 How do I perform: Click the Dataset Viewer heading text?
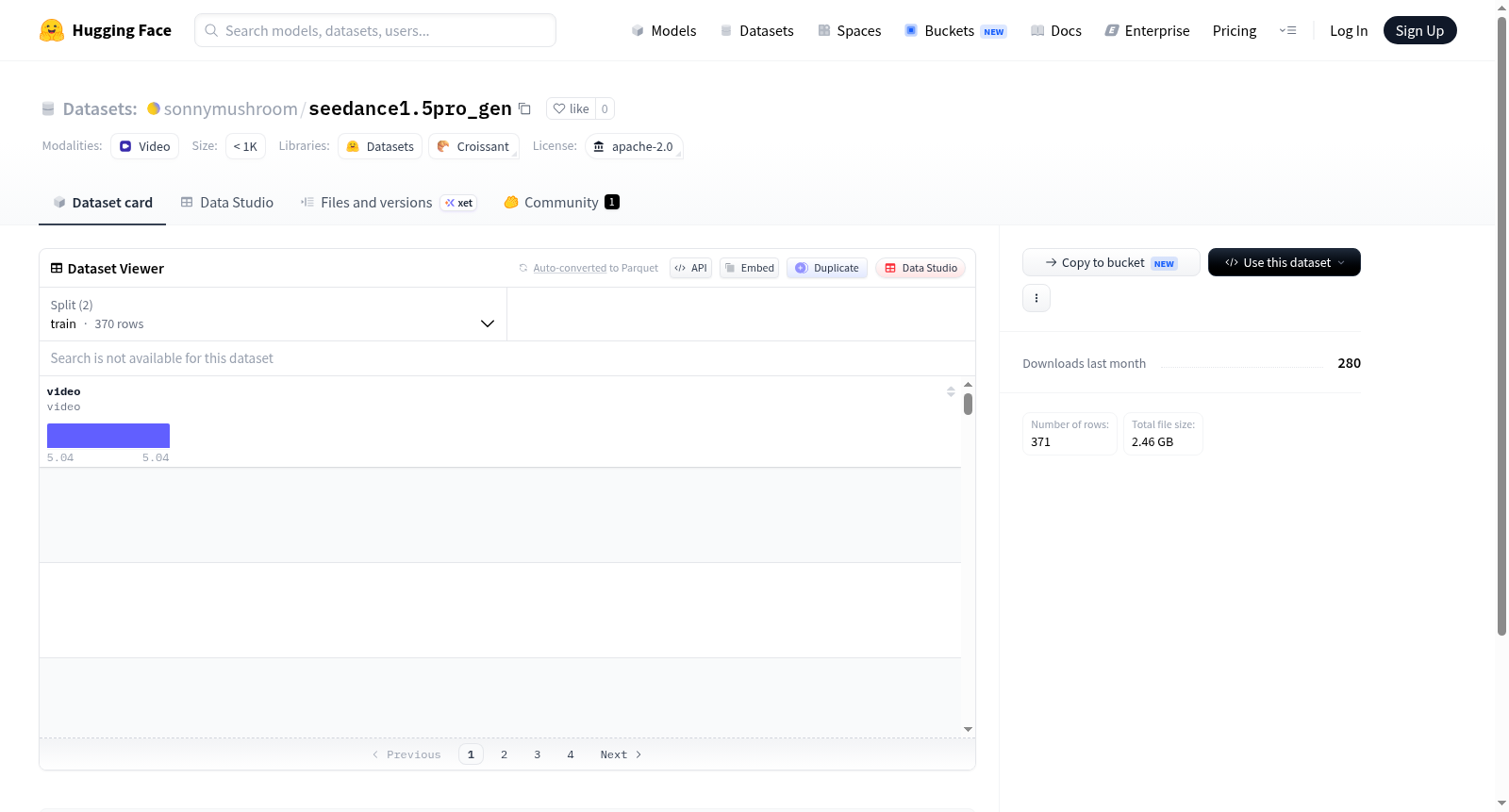click(116, 269)
